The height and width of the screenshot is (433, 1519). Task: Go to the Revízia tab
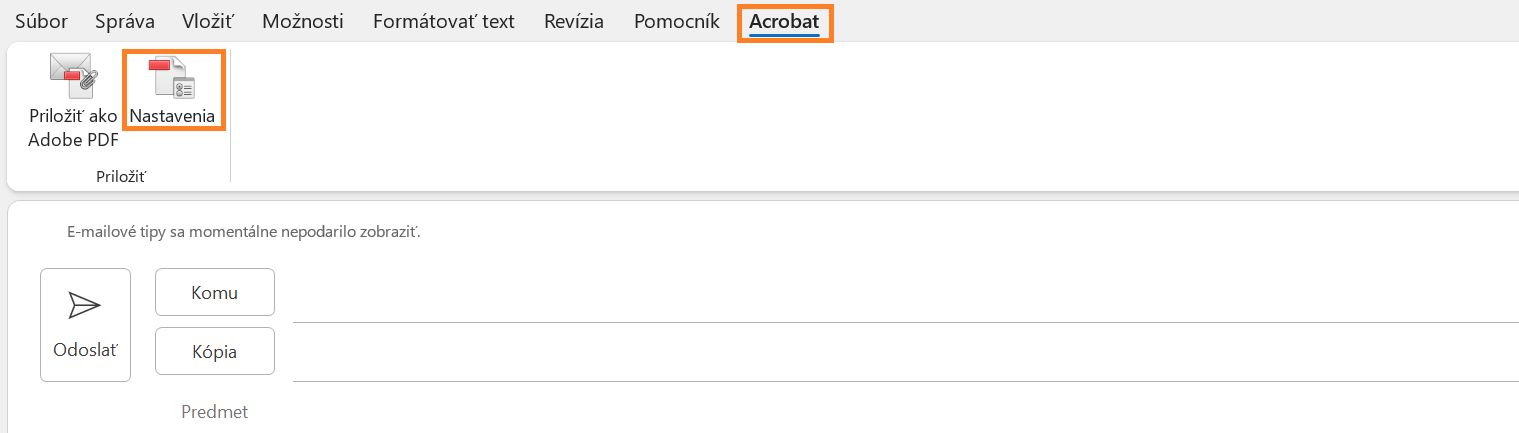pyautogui.click(x=574, y=21)
